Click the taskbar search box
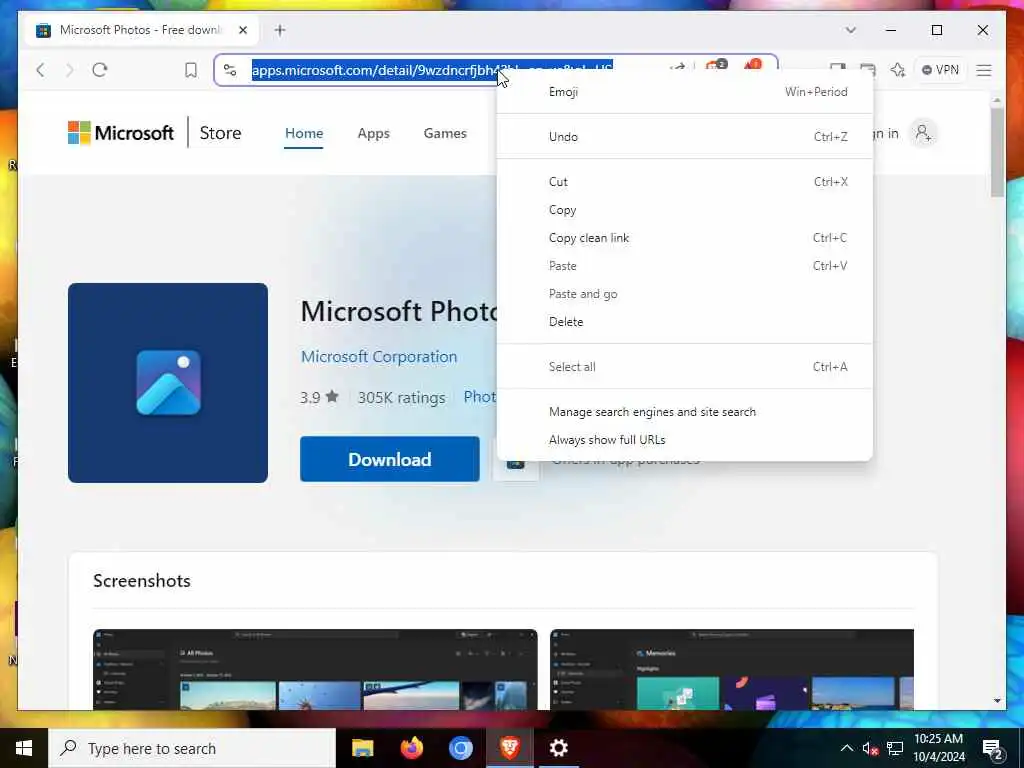The width and height of the screenshot is (1024, 768). (x=192, y=748)
